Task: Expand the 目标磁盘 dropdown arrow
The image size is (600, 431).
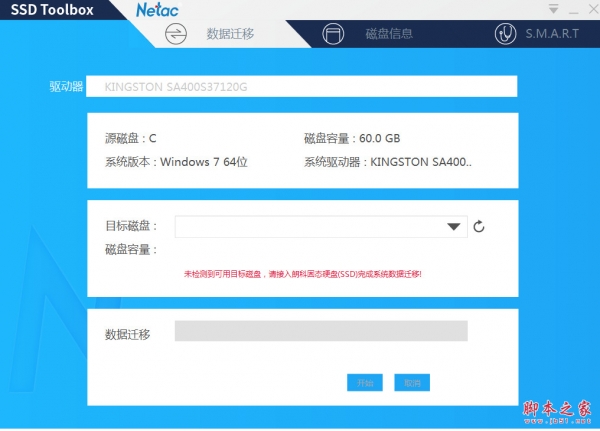Action: pyautogui.click(x=454, y=227)
